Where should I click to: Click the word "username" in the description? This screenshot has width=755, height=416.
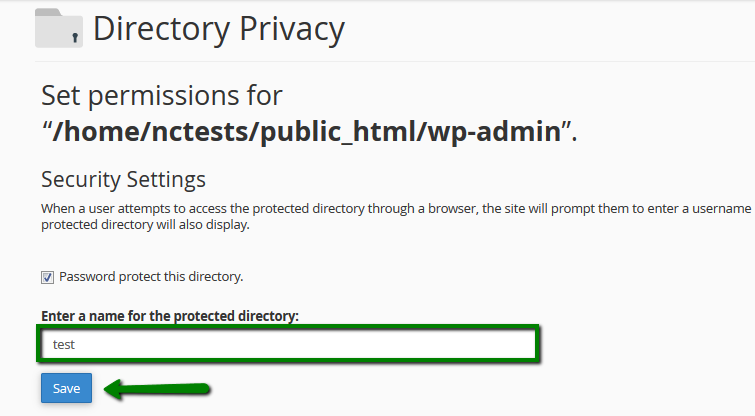pos(722,208)
